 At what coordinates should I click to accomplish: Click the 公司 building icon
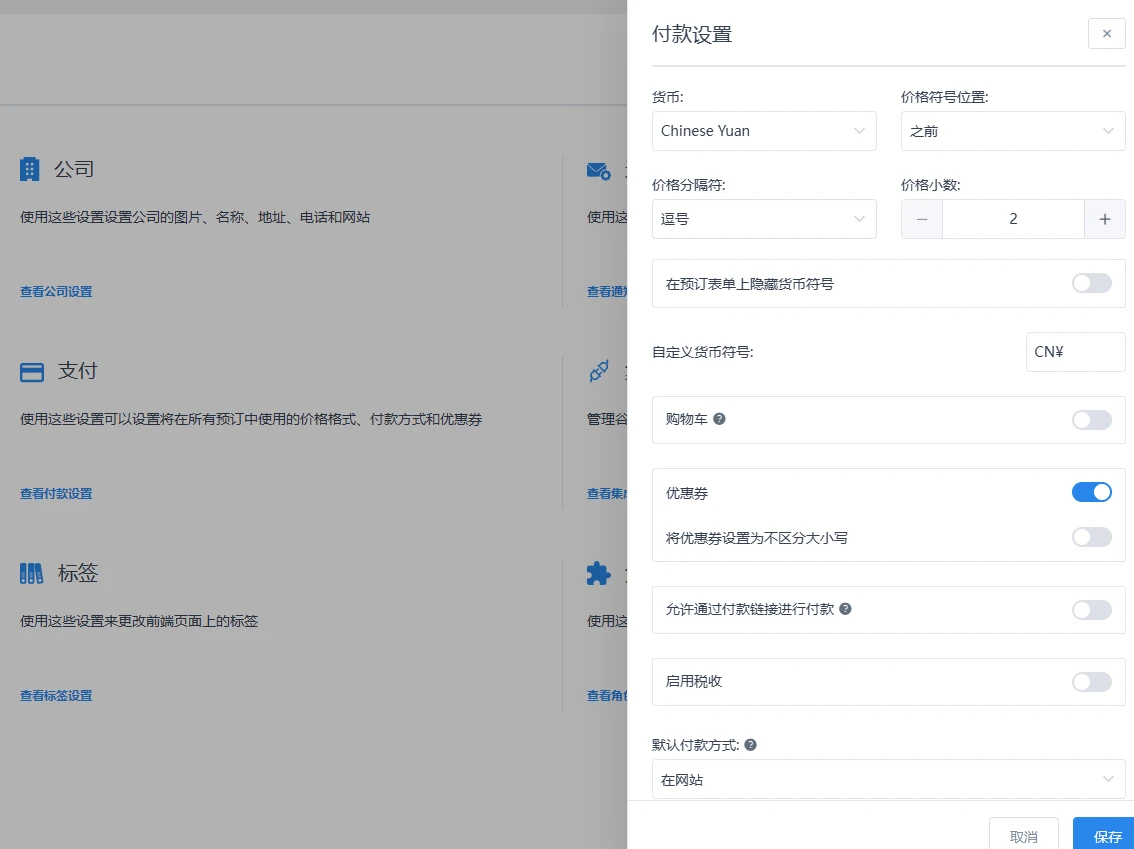[x=30, y=168]
